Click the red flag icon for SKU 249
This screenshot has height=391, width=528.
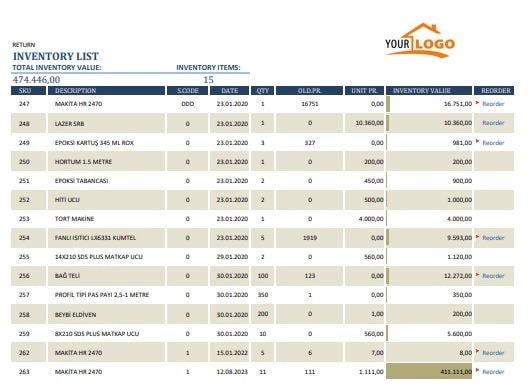[x=477, y=141]
